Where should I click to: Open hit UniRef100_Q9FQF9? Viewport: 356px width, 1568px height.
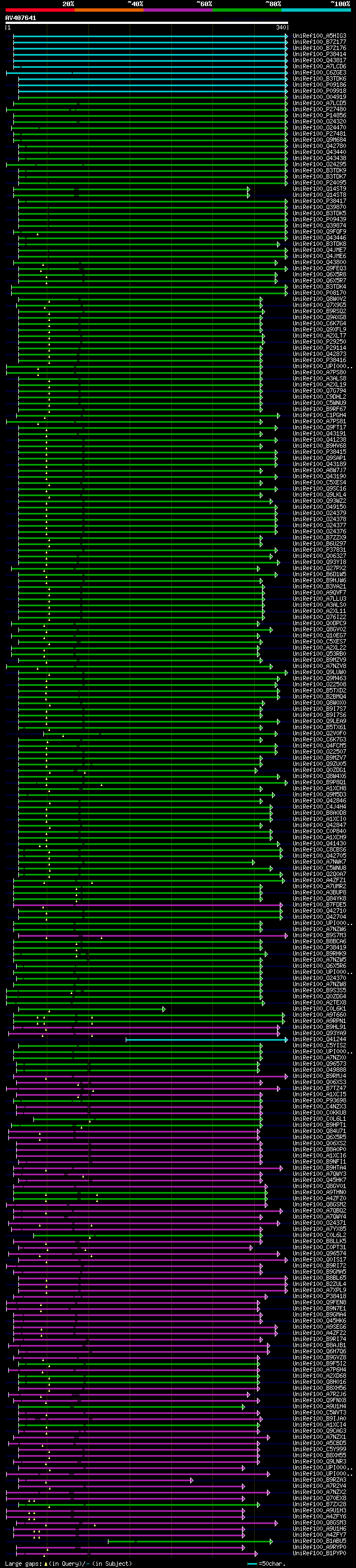click(319, 232)
